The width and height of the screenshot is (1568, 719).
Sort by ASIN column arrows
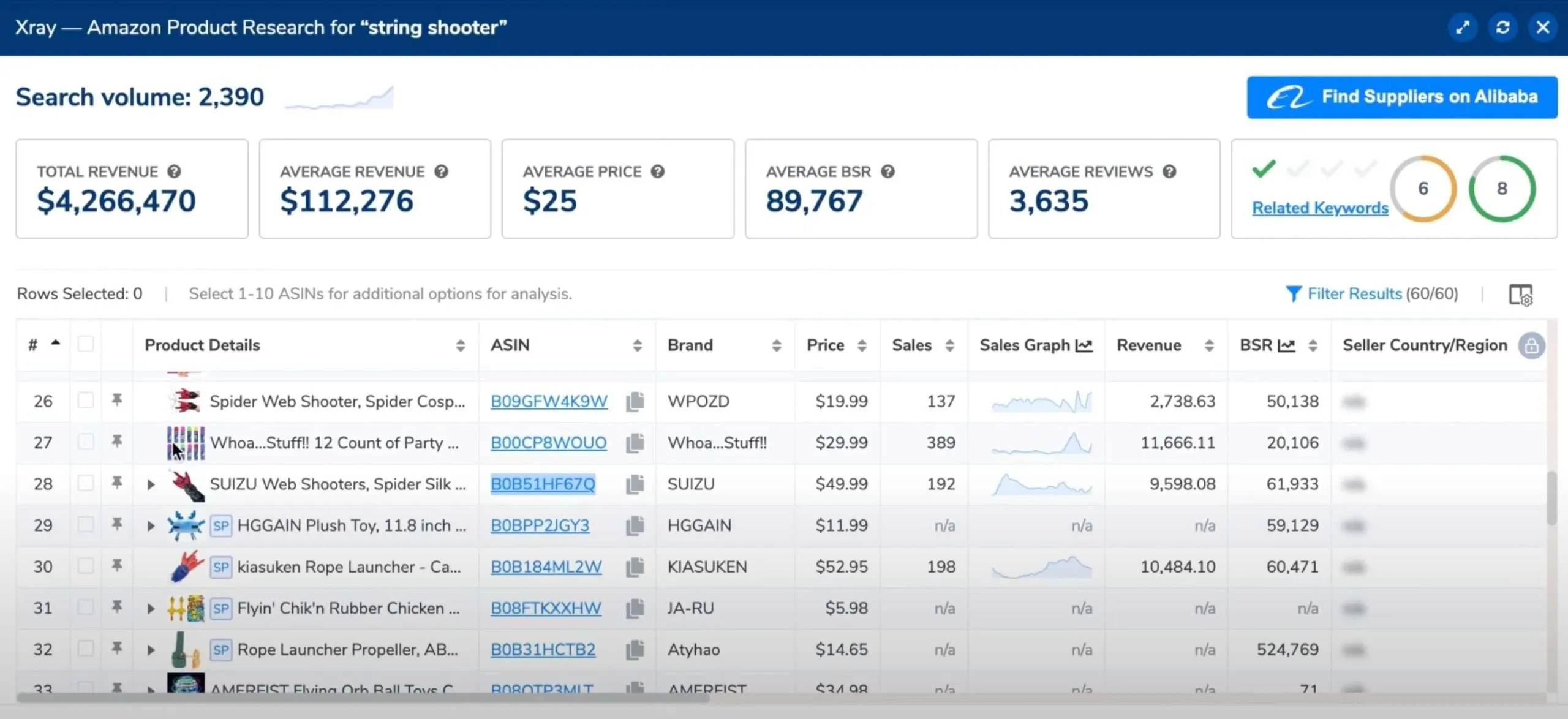coord(638,346)
